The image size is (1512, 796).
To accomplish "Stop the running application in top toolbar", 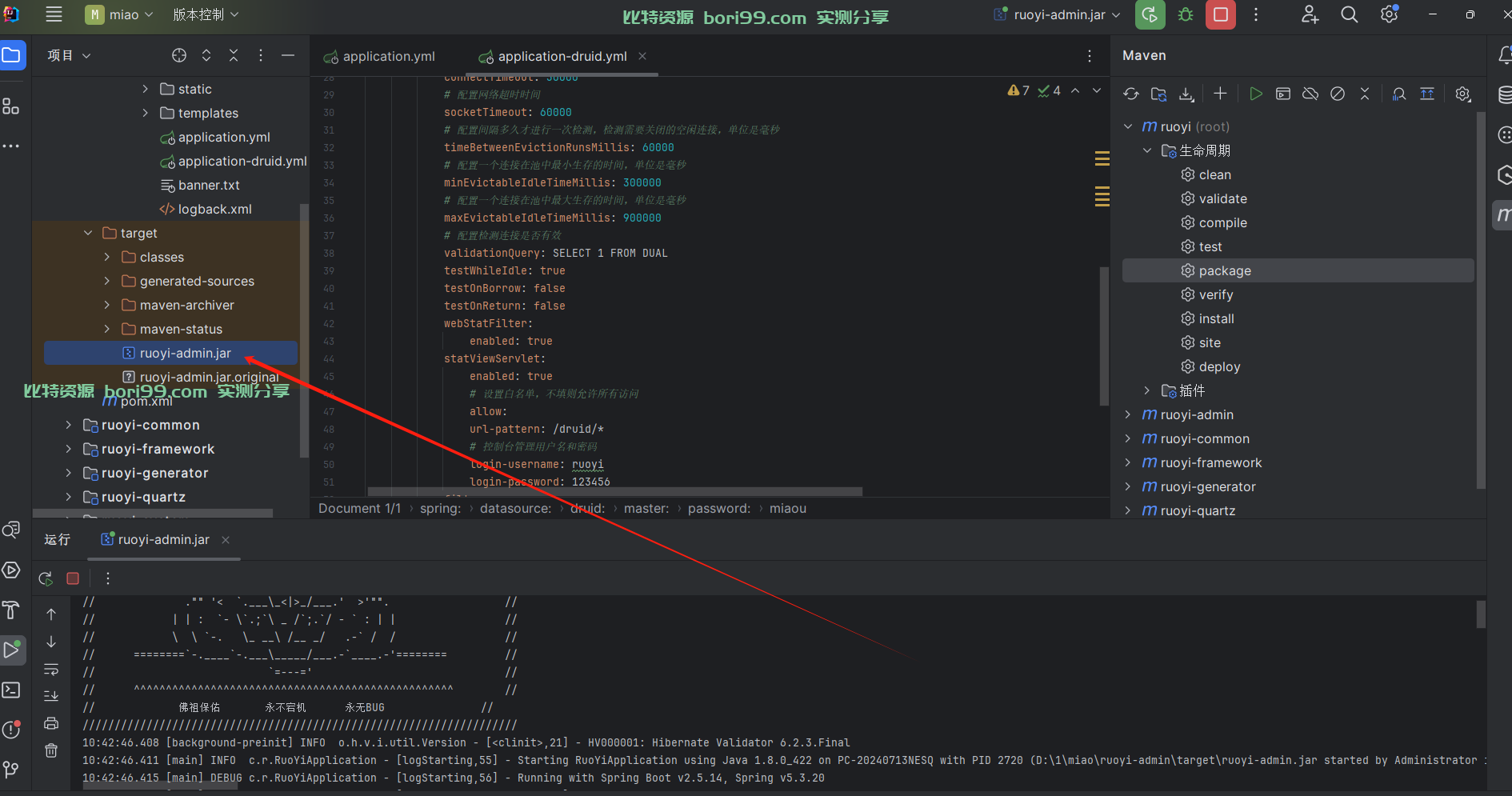I will pyautogui.click(x=1221, y=14).
